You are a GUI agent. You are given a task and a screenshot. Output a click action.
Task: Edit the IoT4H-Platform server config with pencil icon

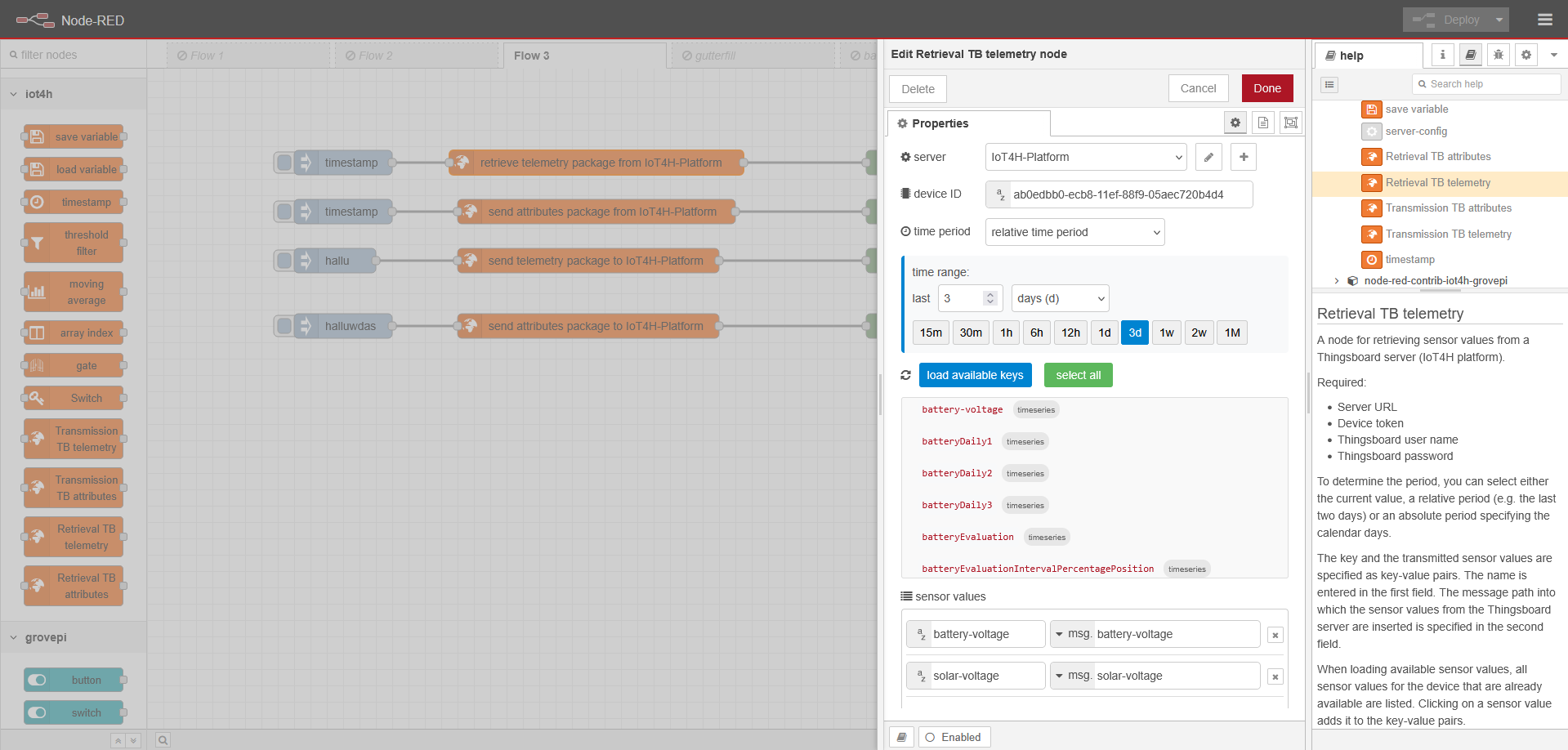[1208, 157]
